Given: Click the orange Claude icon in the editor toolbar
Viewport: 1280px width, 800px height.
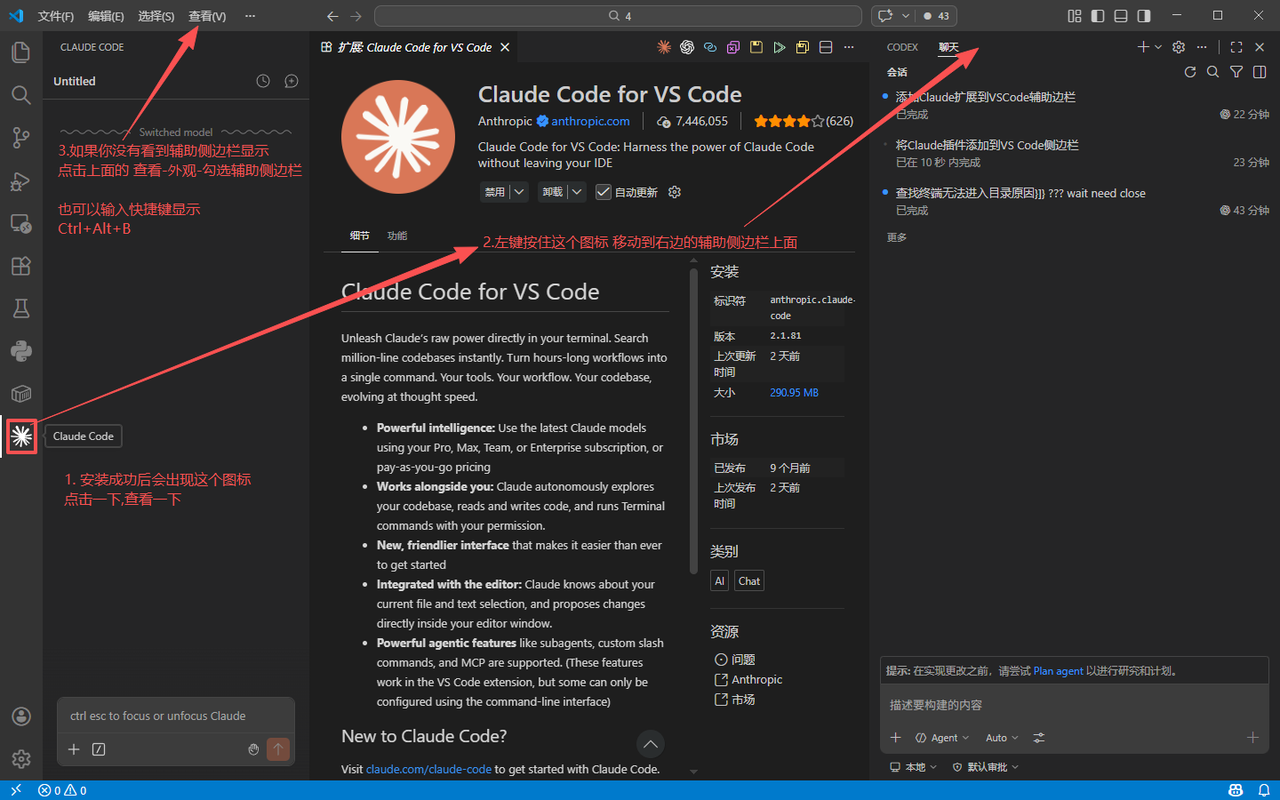Looking at the screenshot, I should (664, 47).
